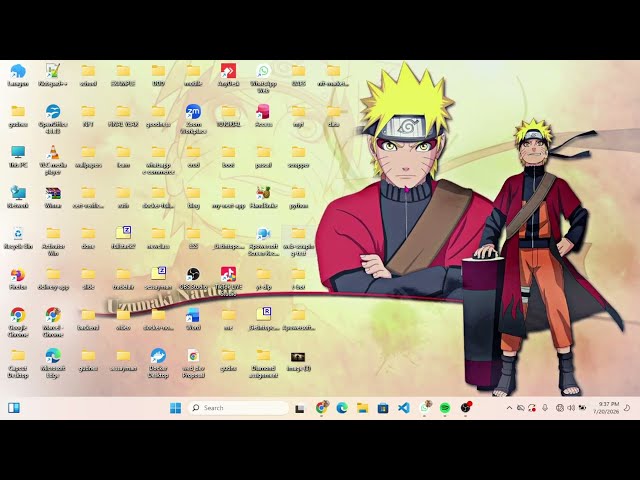Image resolution: width=640 pixels, height=480 pixels.
Task: Open the Microsoft Edge desktop shortcut
Action: tap(53, 363)
